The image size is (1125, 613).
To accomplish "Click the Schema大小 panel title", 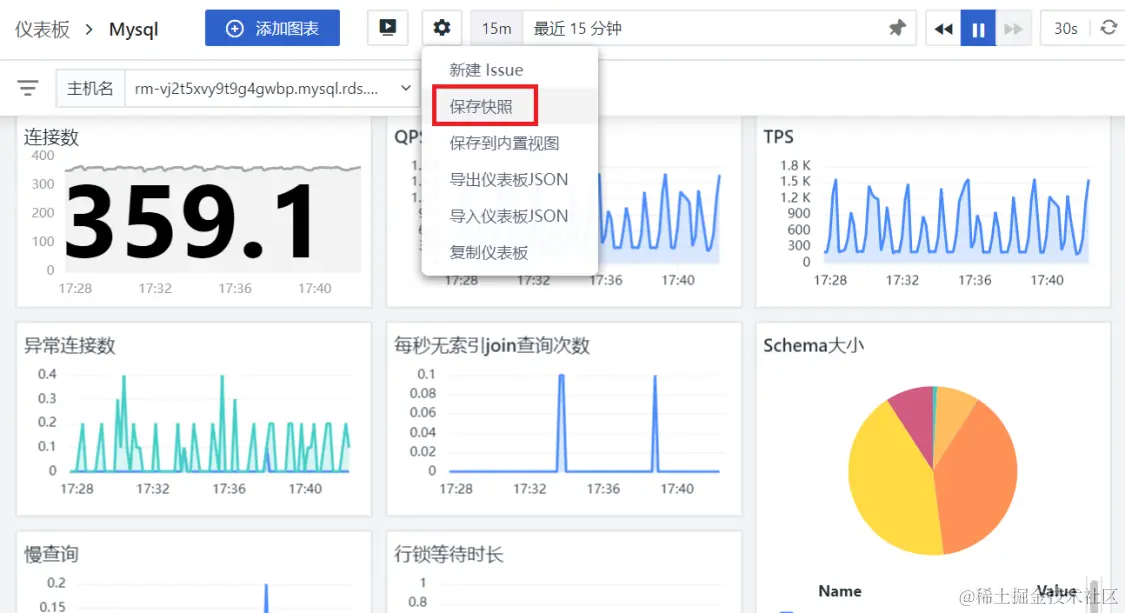I will tap(814, 345).
